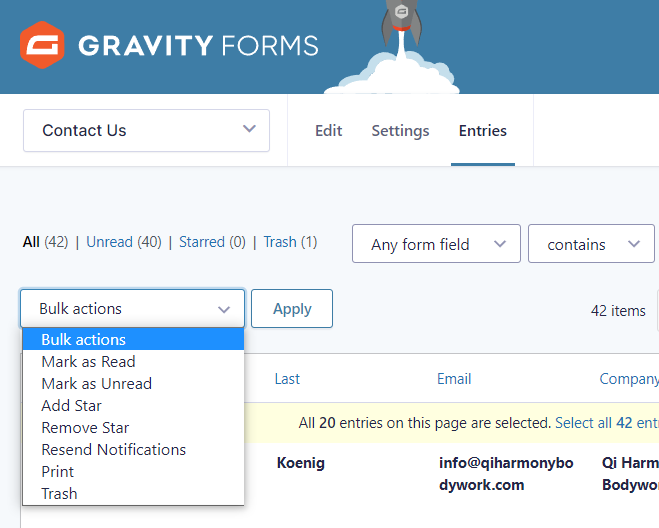This screenshot has height=528, width=659.
Task: Select Mark as Read from list
Action: click(133, 362)
